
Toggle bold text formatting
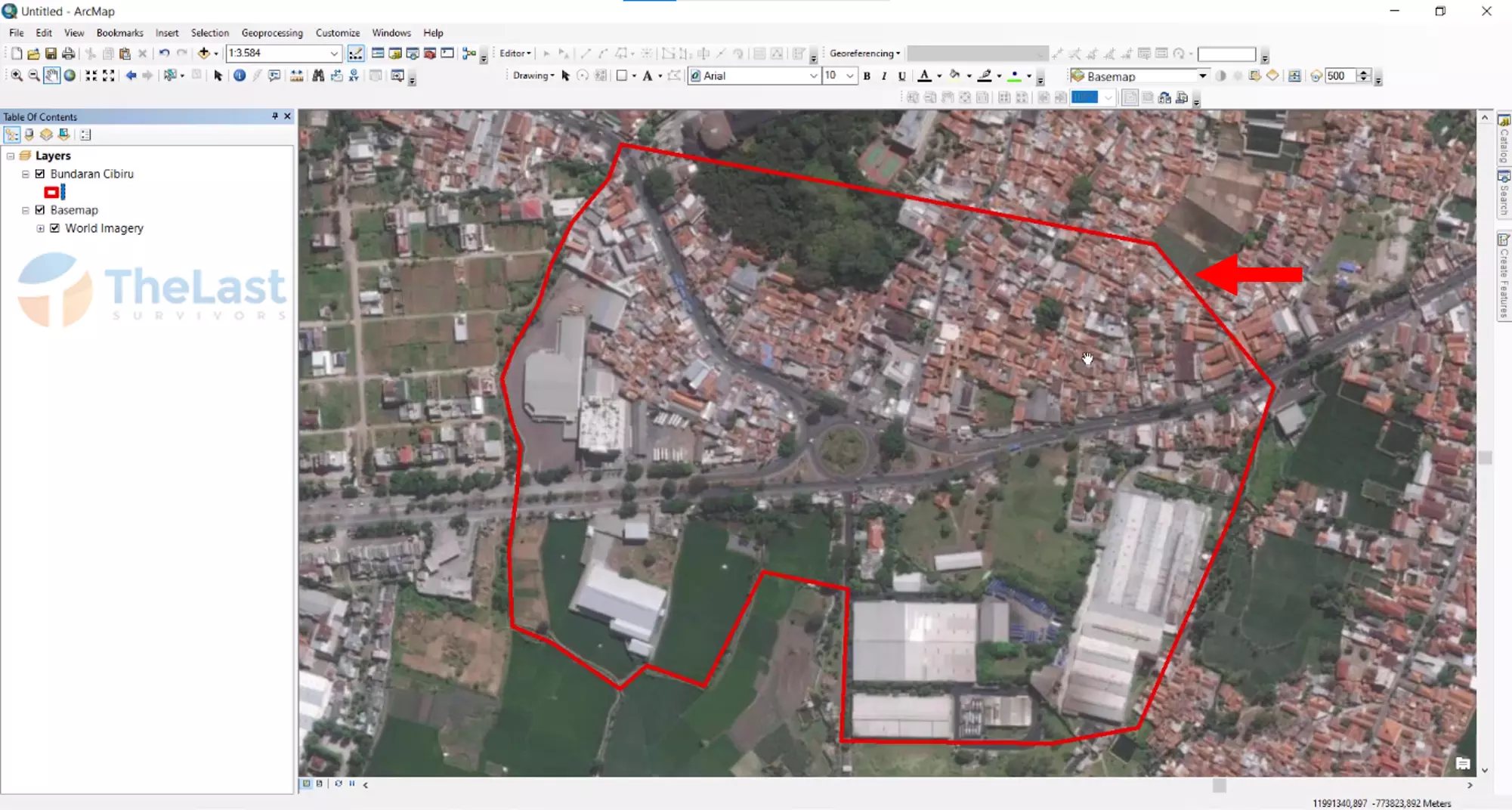(x=867, y=76)
